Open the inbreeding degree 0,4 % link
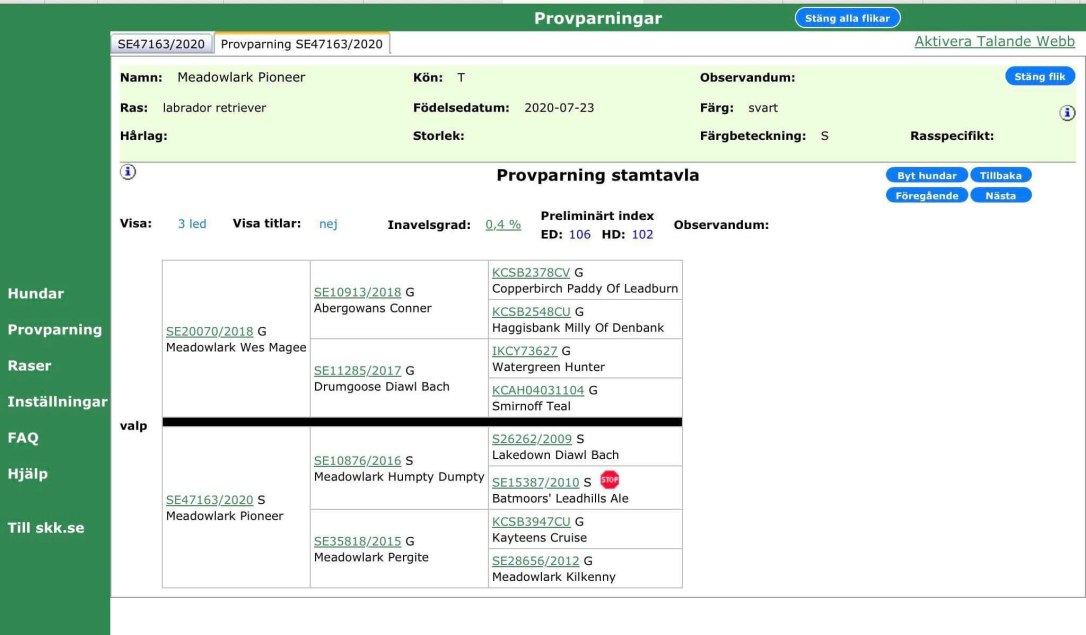 pyautogui.click(x=503, y=225)
